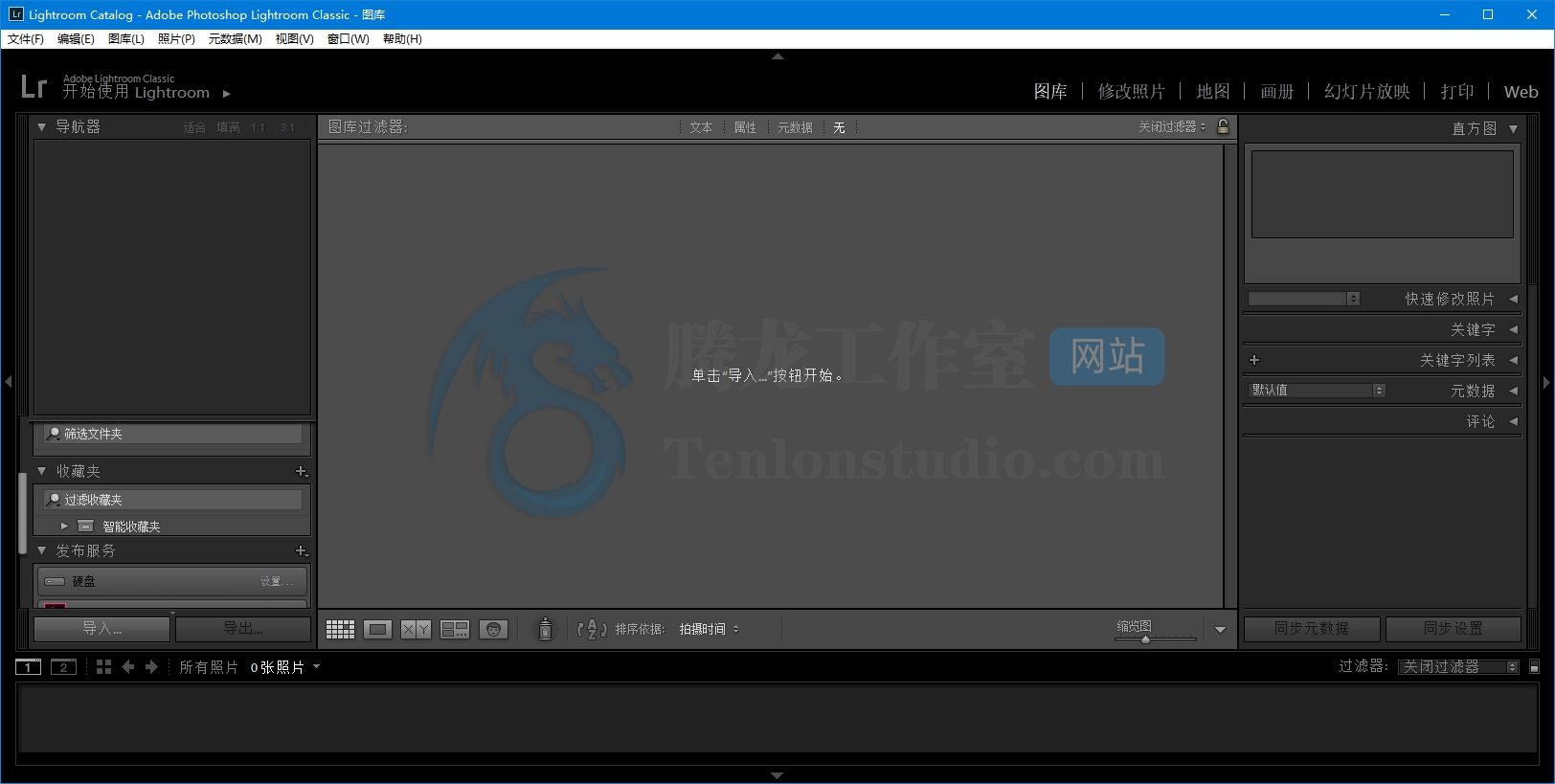Set navigator zoom to 1:1
Viewport: 1555px width, 784px height.
click(x=259, y=127)
